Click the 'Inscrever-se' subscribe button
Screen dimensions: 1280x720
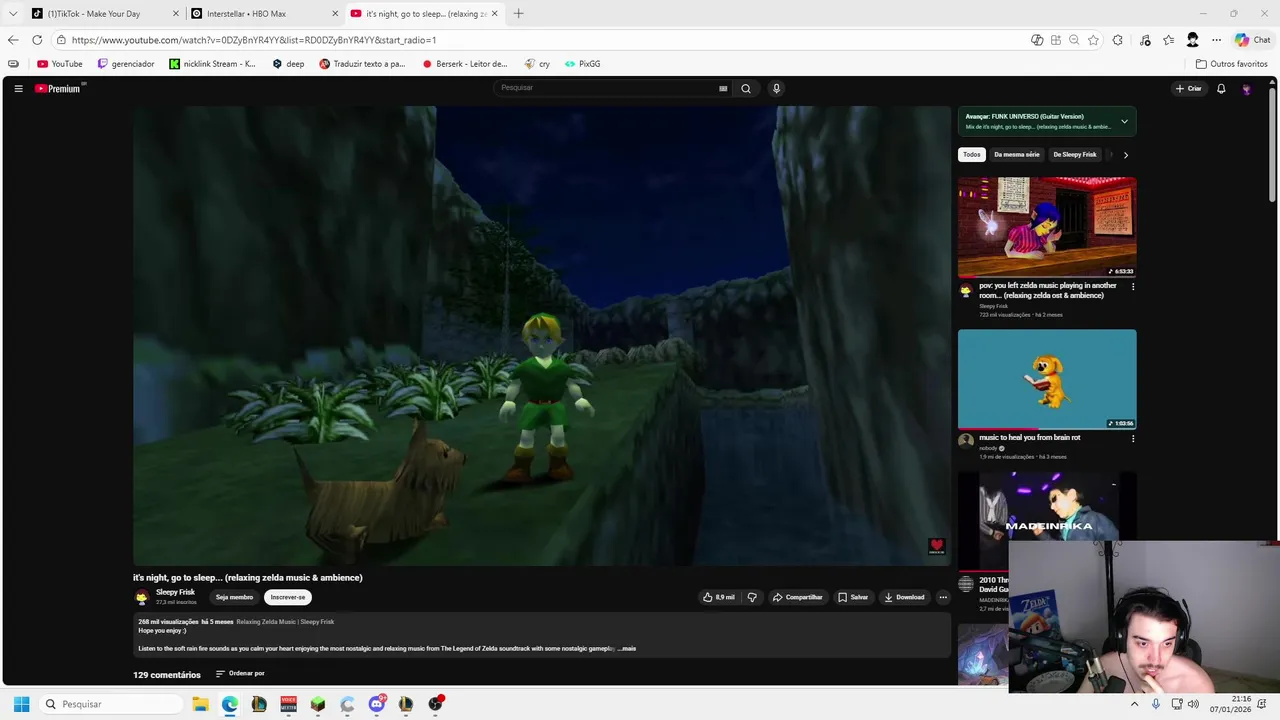point(288,597)
